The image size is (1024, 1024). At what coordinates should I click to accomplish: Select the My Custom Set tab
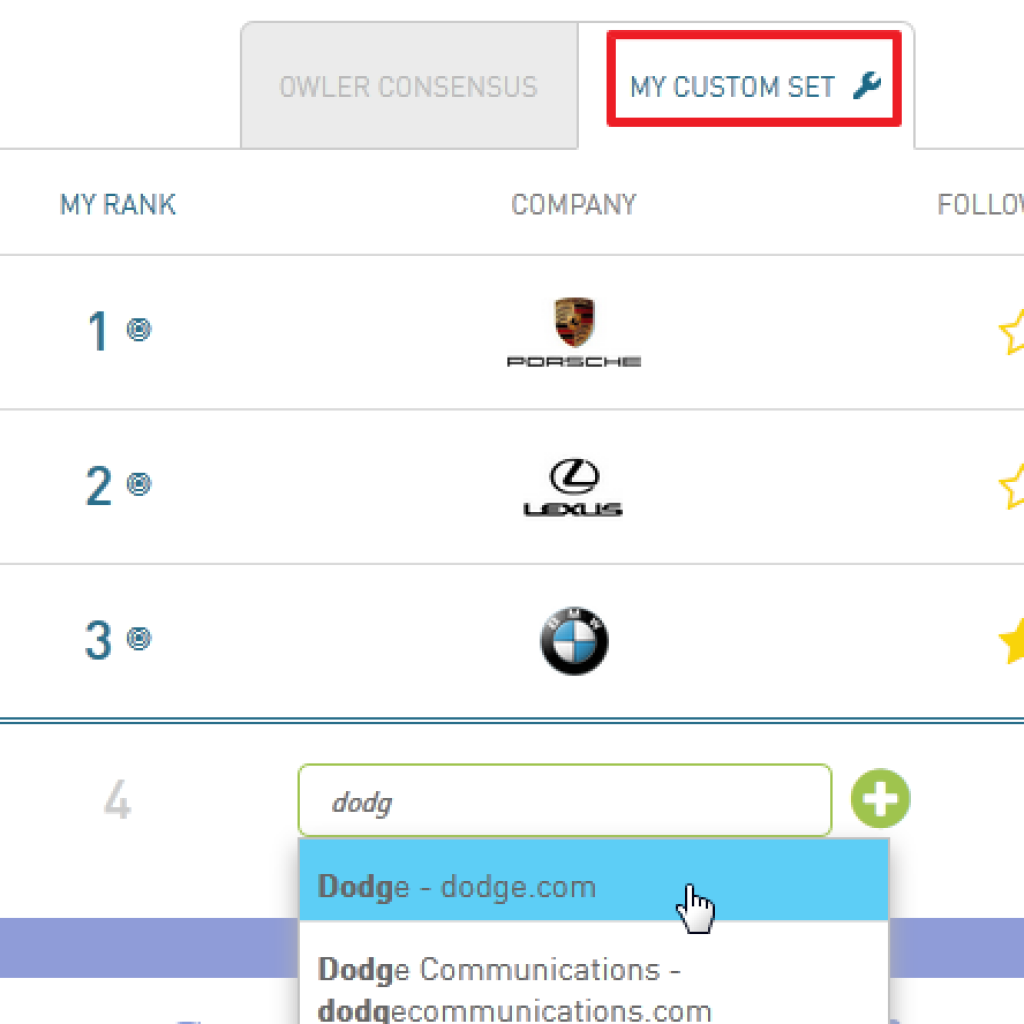pos(732,87)
